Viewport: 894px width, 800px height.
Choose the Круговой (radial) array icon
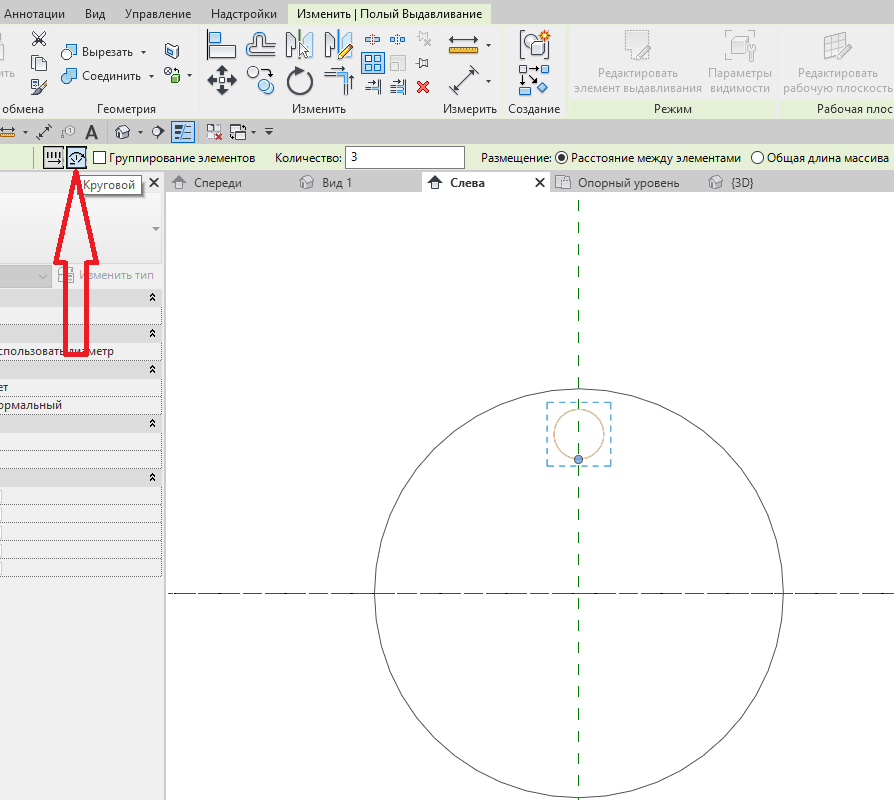pos(76,158)
